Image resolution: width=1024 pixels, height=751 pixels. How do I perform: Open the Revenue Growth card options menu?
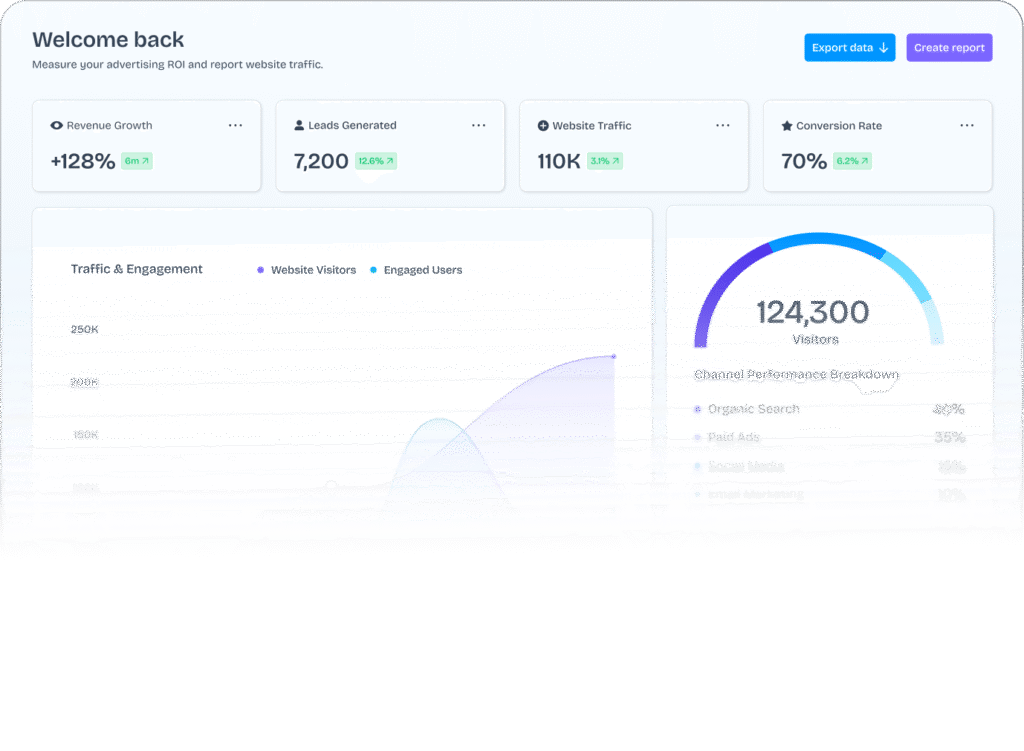[235, 126]
